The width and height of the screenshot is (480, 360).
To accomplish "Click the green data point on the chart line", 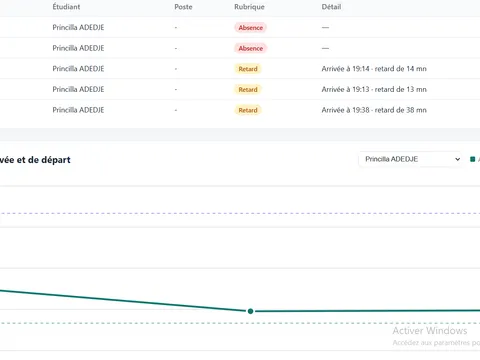I will tap(250, 311).
